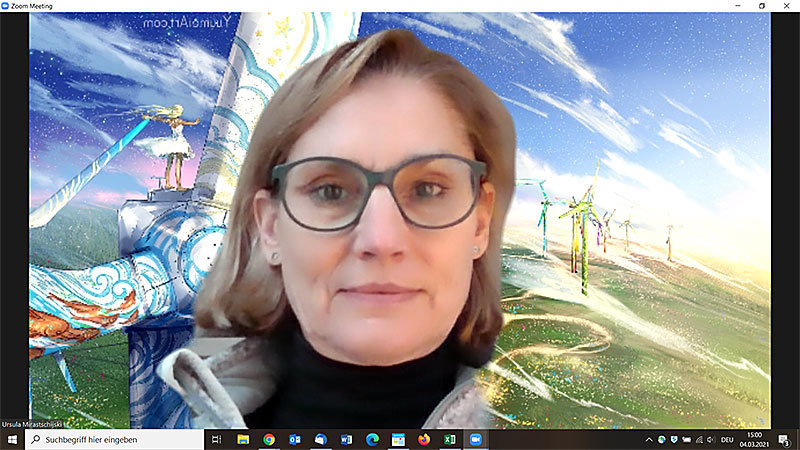Click the 'Suchbegriff hier eingeben' search box
800x450 pixels.
(x=114, y=439)
